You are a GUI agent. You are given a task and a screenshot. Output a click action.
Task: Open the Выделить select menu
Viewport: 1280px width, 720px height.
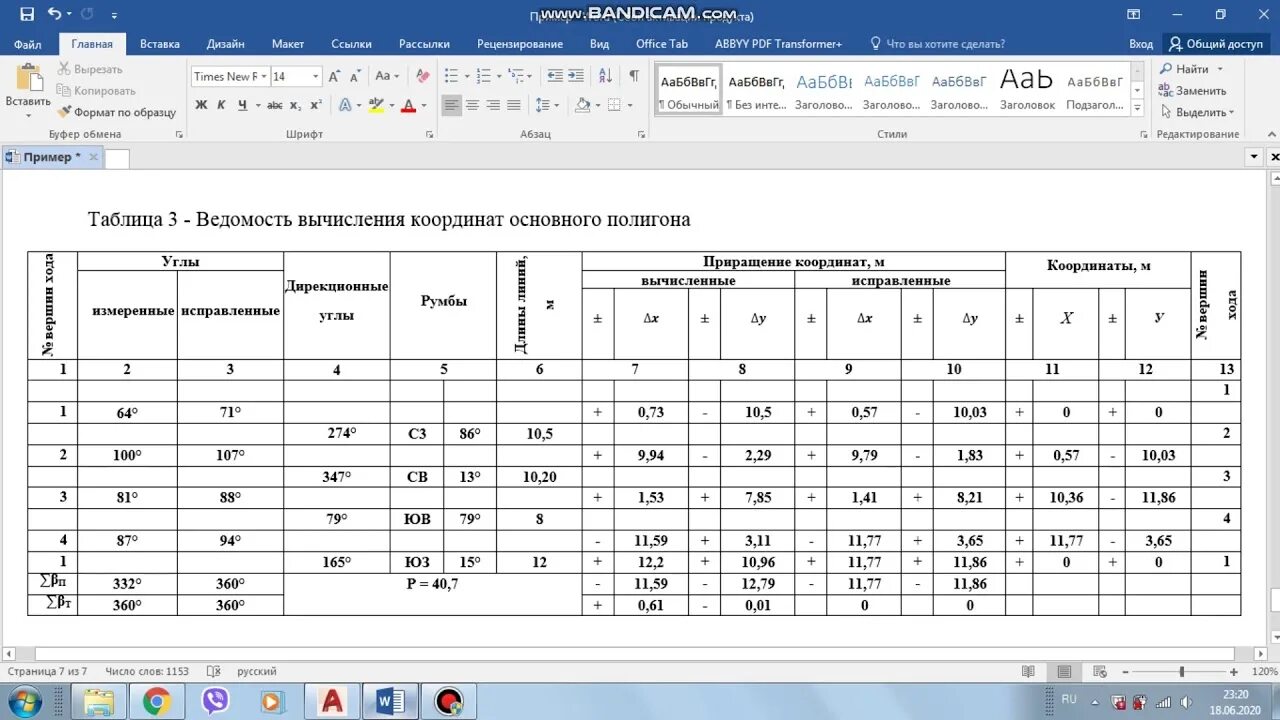[x=1197, y=112]
